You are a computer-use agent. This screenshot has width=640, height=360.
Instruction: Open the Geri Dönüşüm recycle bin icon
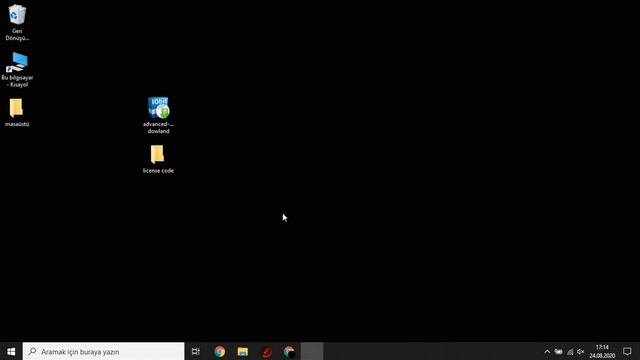[x=17, y=22]
